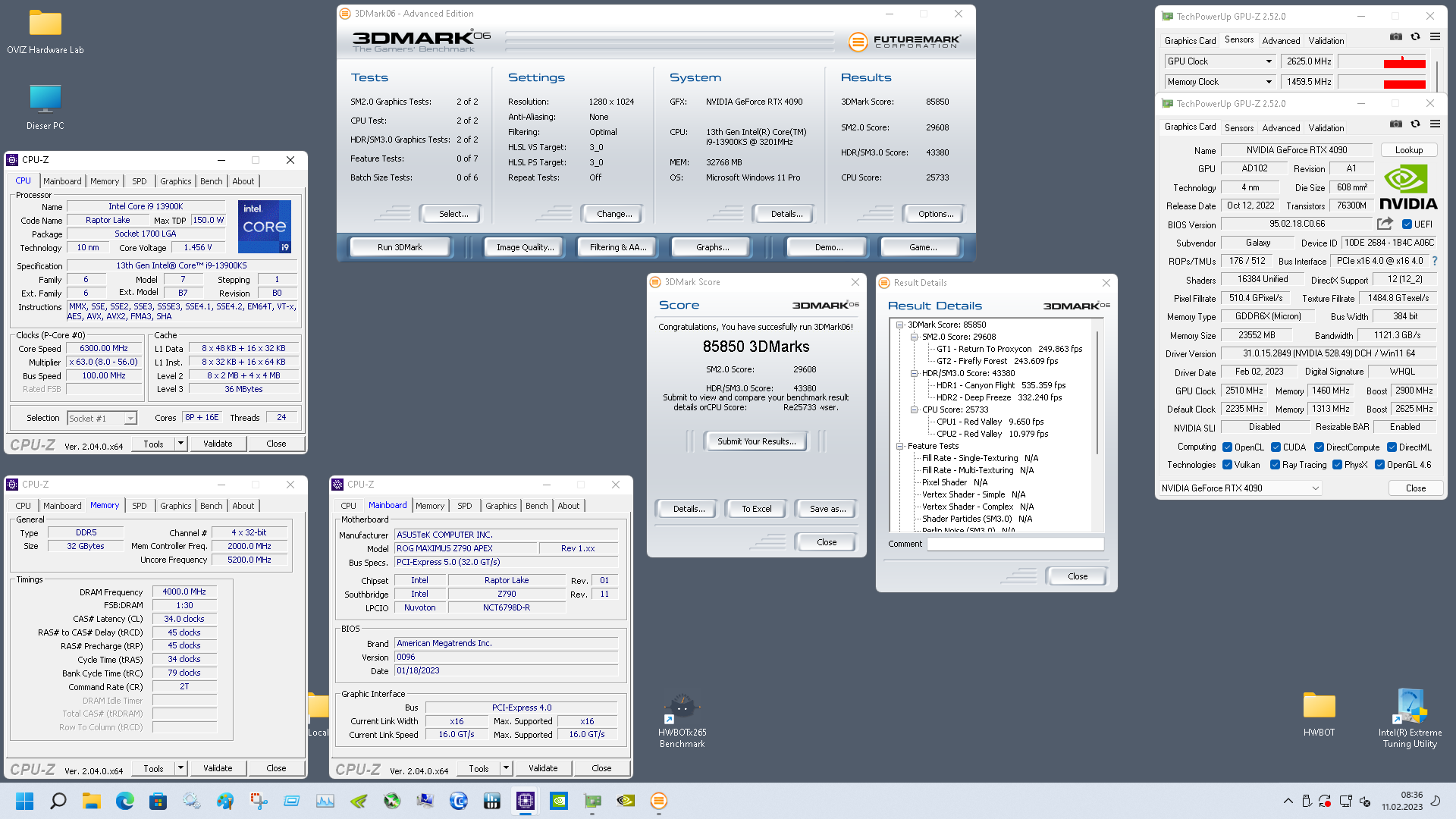Viewport: 1456px width, 819px height.
Task: Open the Snipping Tool taskbar icon
Action: [x=259, y=801]
